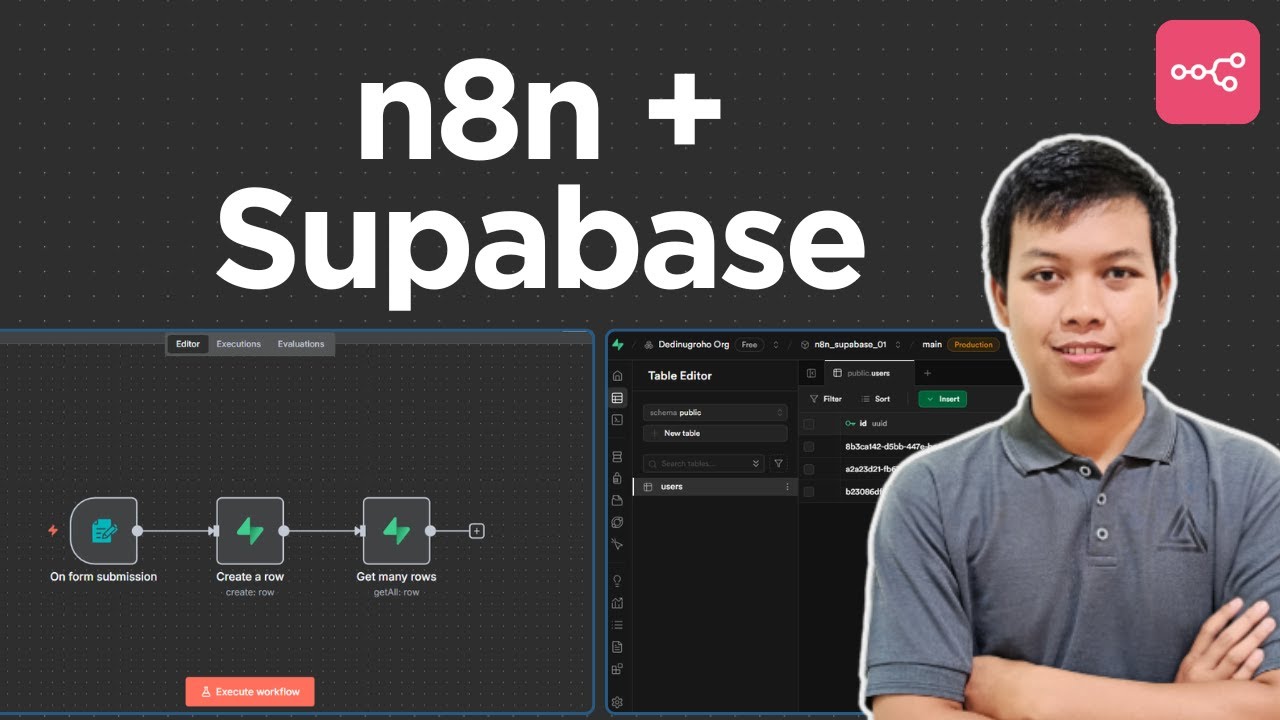The height and width of the screenshot is (720, 1280).
Task: Click the main branch label
Action: tap(932, 344)
